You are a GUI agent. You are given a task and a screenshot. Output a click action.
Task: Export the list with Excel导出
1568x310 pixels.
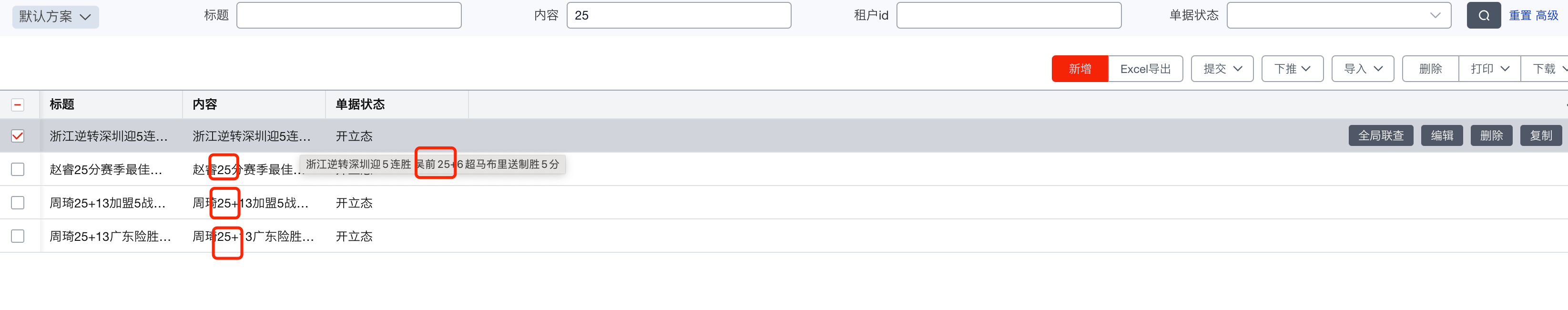click(1145, 69)
